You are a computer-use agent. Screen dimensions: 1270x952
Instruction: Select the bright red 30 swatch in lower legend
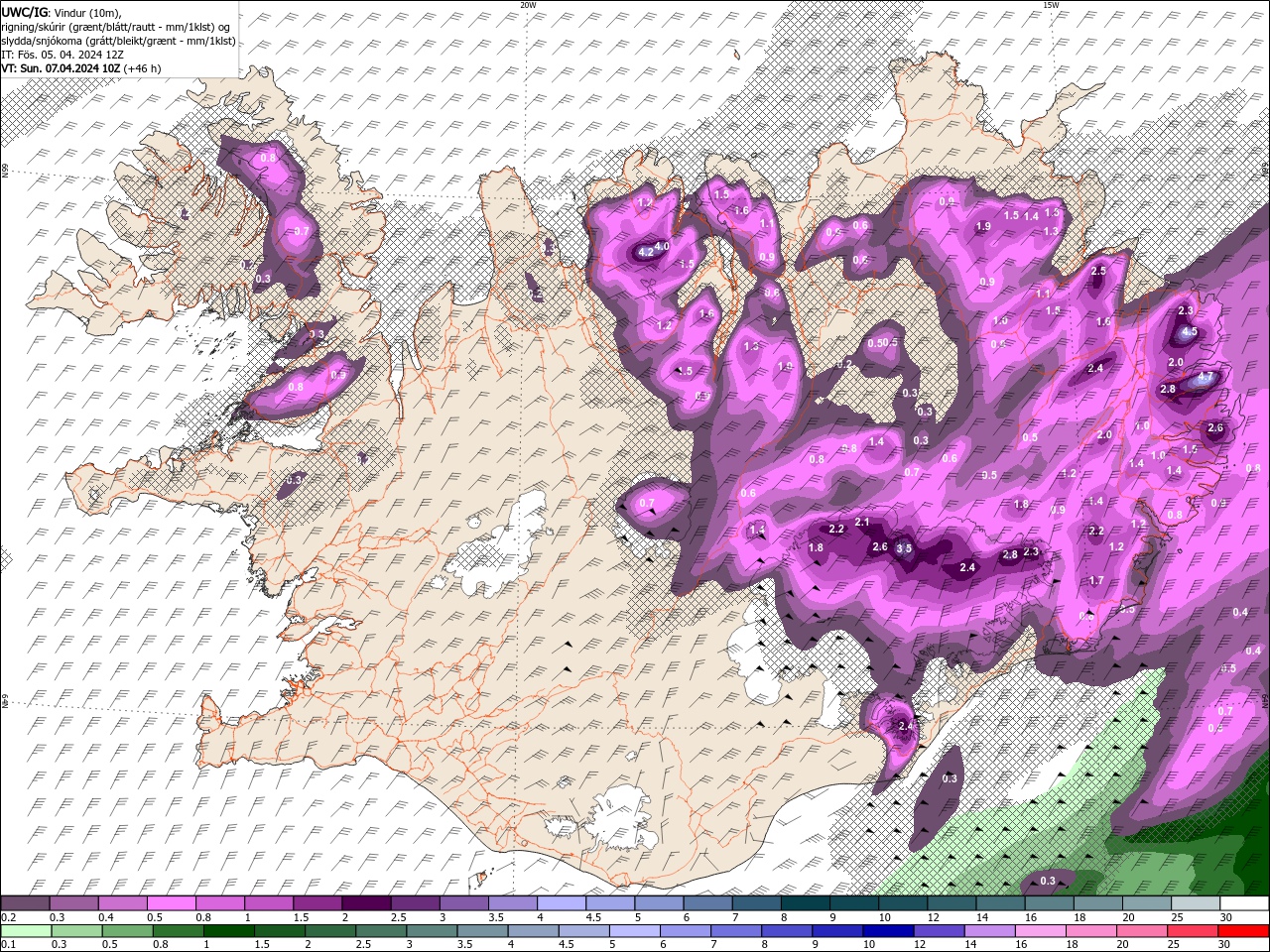[1243, 931]
